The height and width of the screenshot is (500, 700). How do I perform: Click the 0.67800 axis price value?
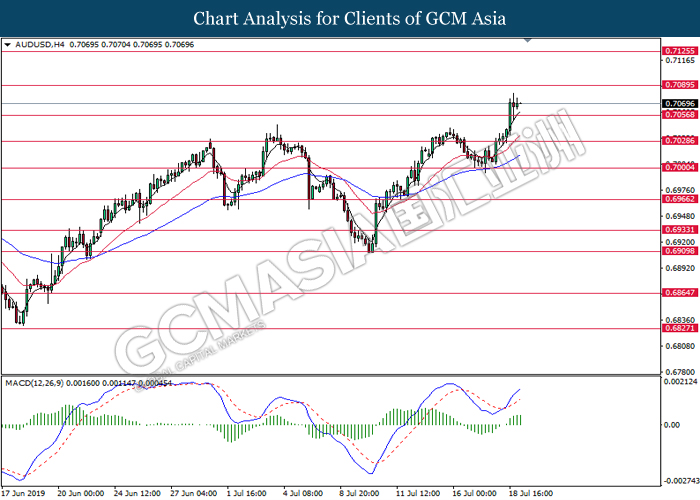pyautogui.click(x=680, y=372)
